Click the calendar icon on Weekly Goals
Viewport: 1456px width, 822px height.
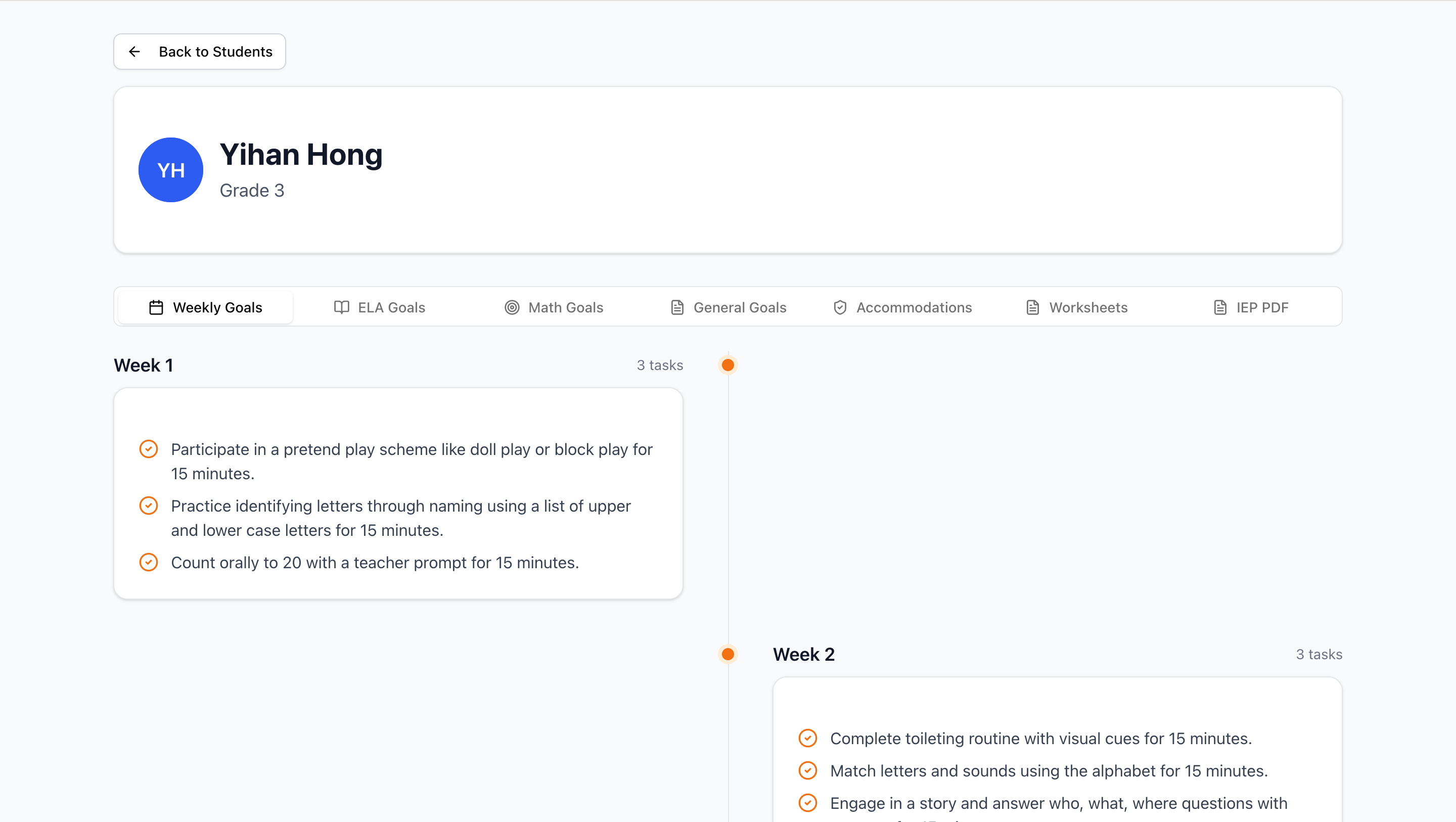(x=156, y=307)
